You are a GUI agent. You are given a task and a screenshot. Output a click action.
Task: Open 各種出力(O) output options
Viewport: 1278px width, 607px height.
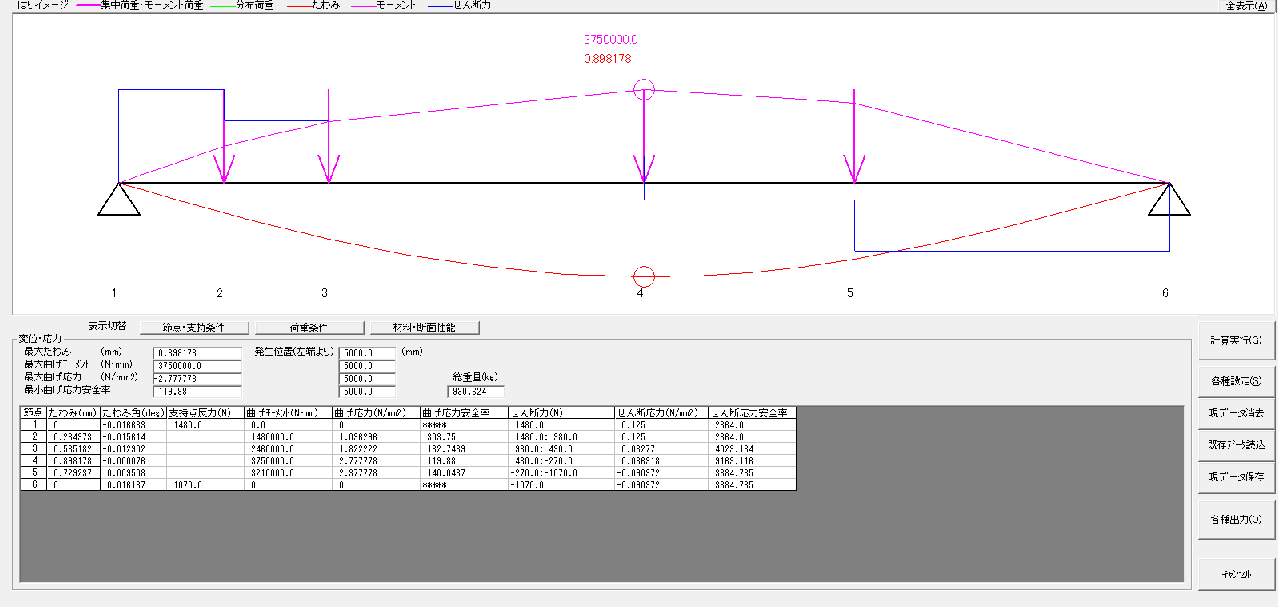[x=1235, y=520]
